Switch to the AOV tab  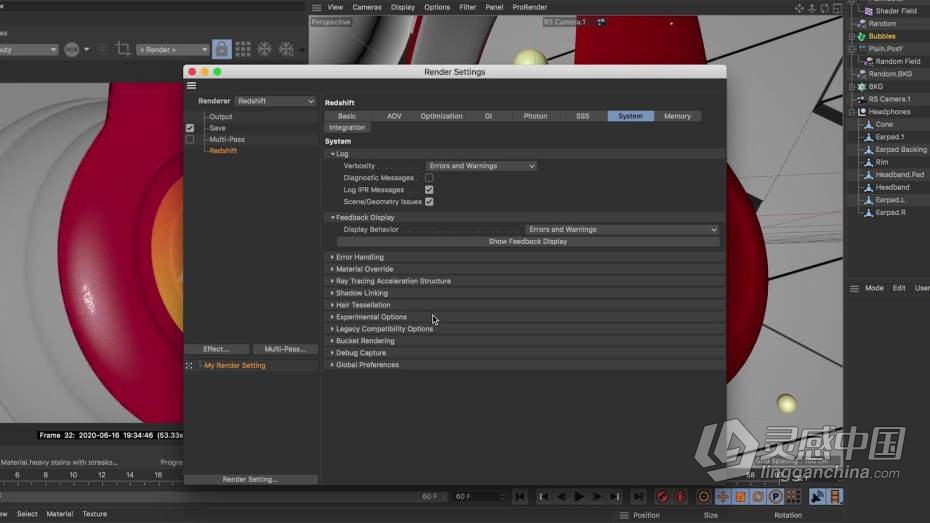click(394, 116)
